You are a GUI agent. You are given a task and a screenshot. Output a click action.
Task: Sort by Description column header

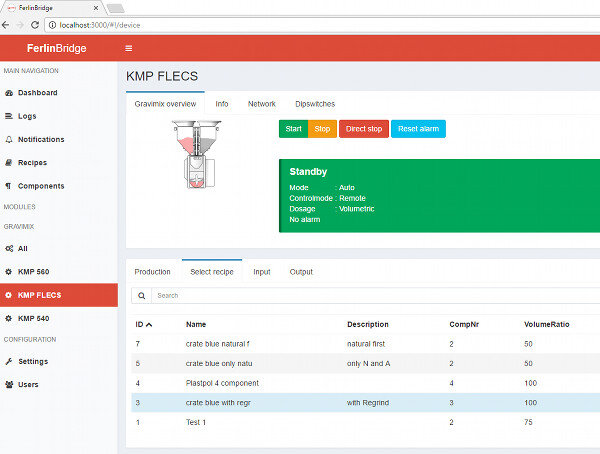(368, 325)
